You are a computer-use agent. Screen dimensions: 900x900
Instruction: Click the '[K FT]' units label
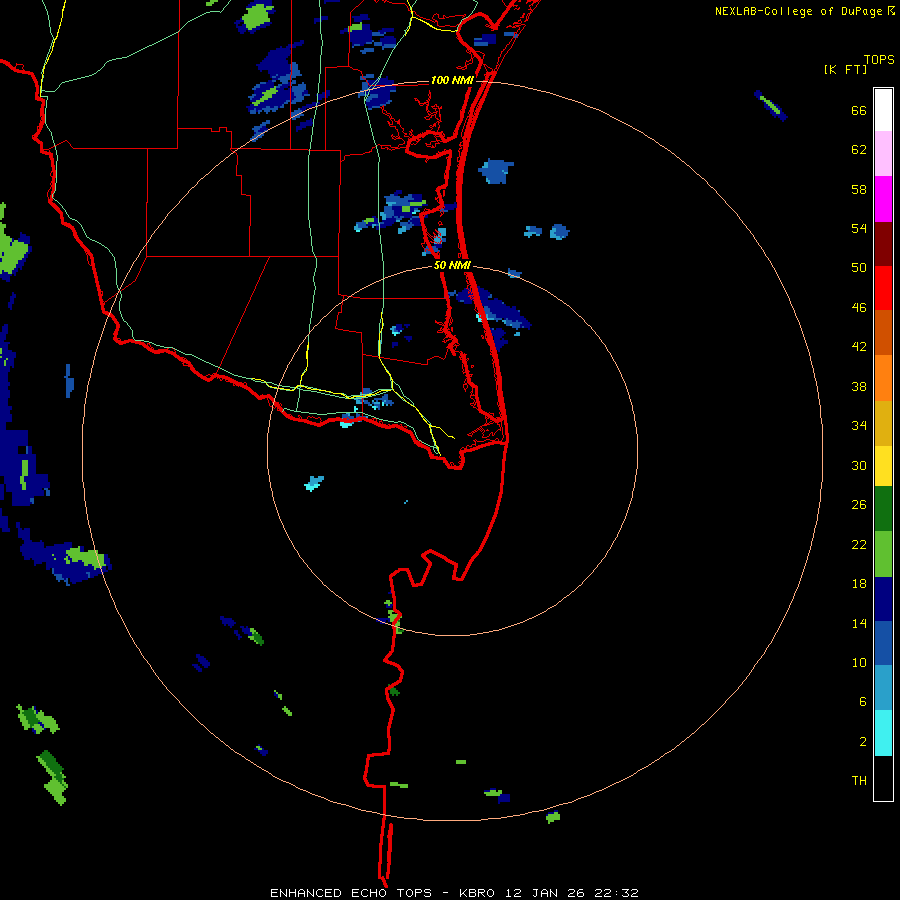coord(845,69)
